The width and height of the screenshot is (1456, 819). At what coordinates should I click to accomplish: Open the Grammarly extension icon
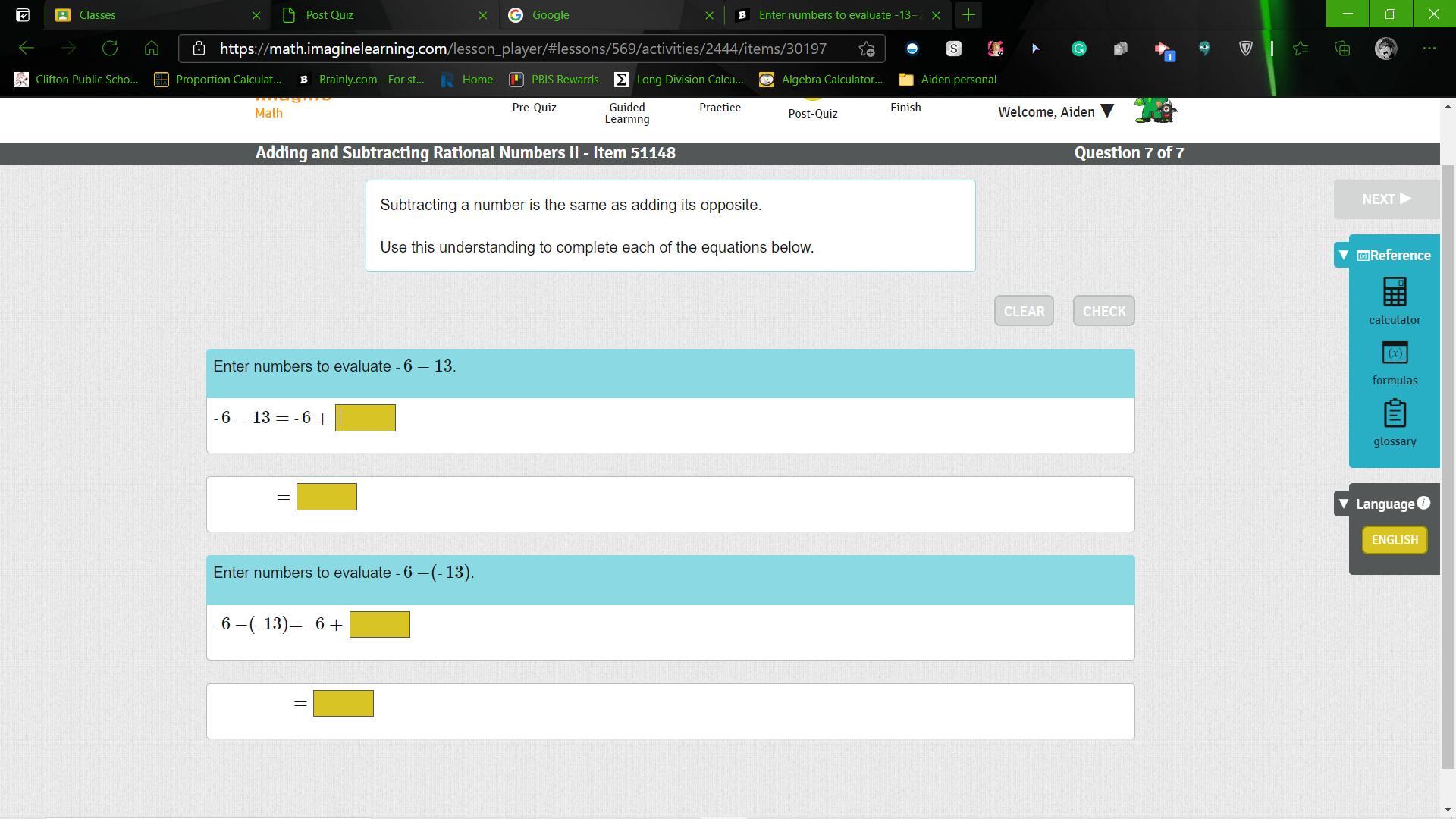point(1078,49)
